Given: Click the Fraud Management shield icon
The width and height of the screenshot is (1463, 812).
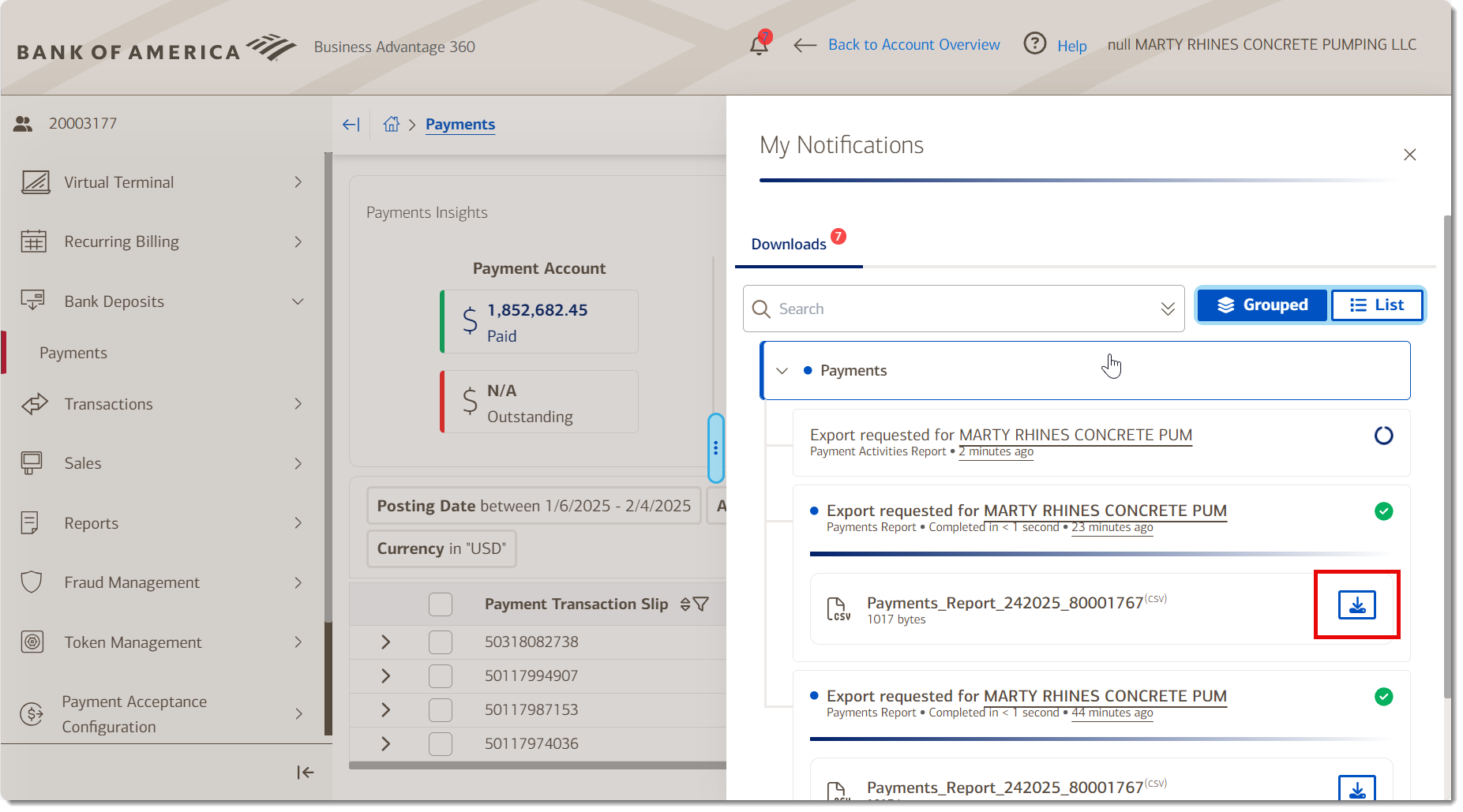Looking at the screenshot, I should point(32,582).
